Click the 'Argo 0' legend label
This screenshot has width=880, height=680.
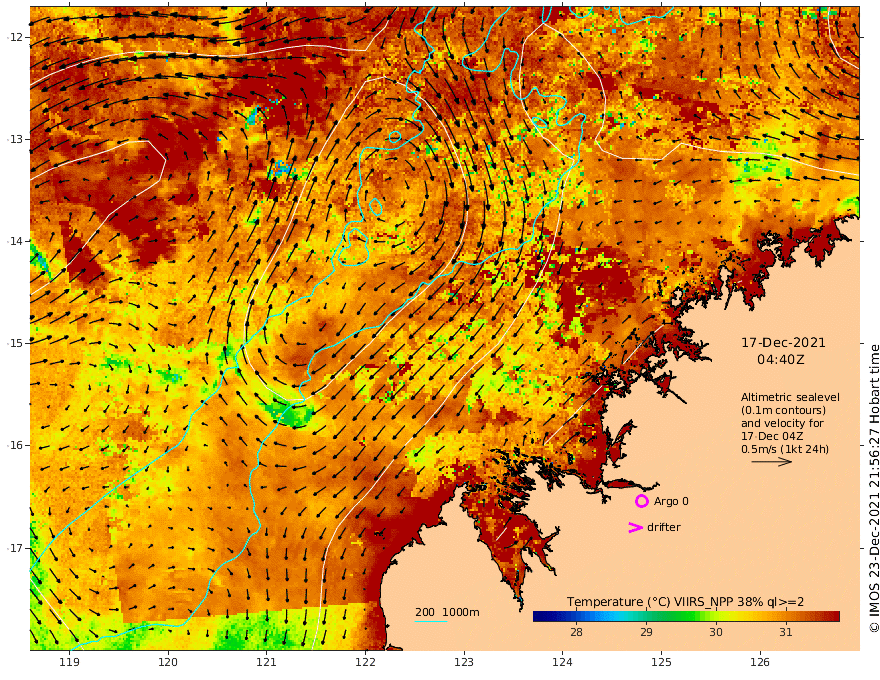click(671, 501)
